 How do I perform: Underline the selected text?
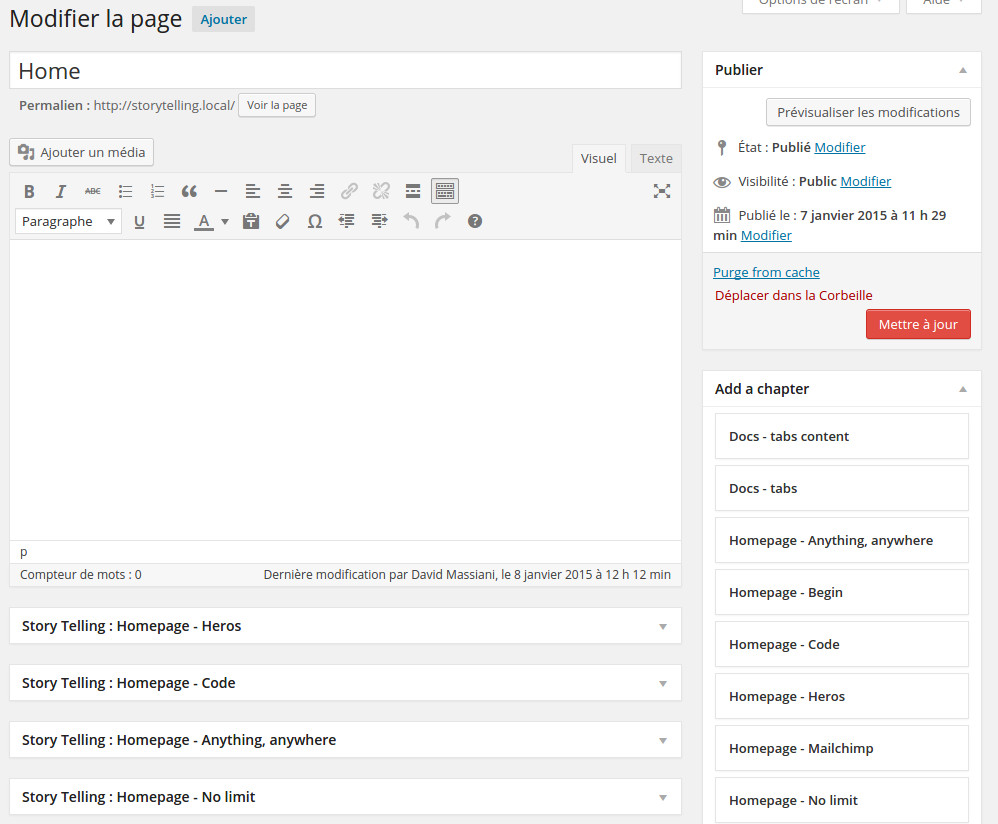[x=139, y=221]
